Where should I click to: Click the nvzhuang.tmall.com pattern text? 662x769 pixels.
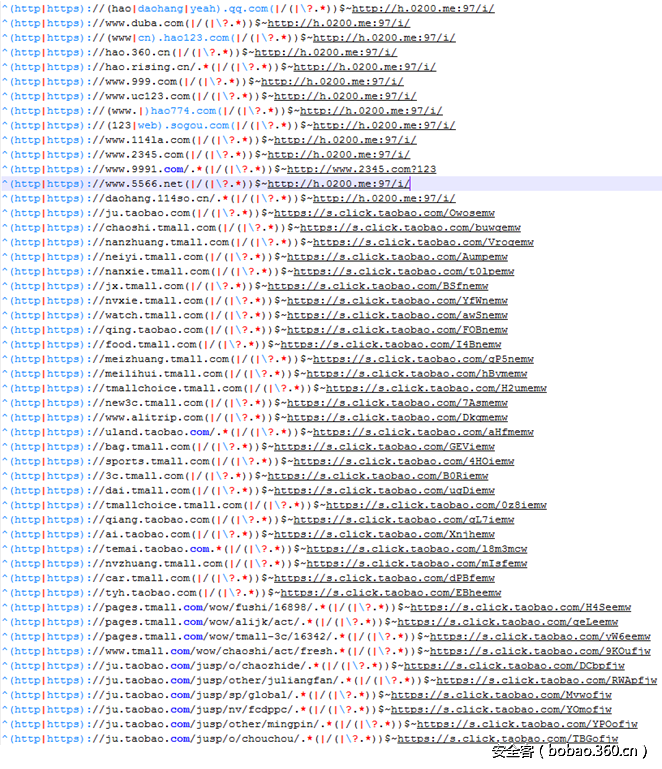tap(164, 564)
